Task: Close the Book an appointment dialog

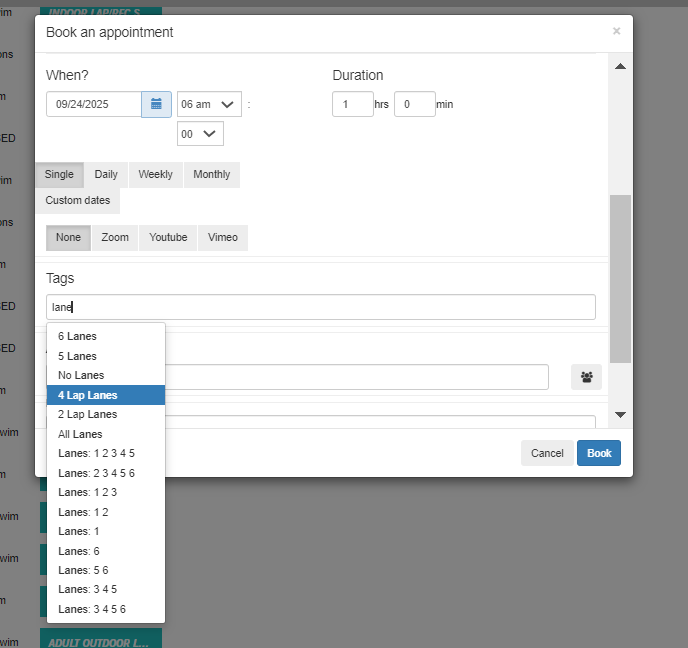Action: pos(616,31)
